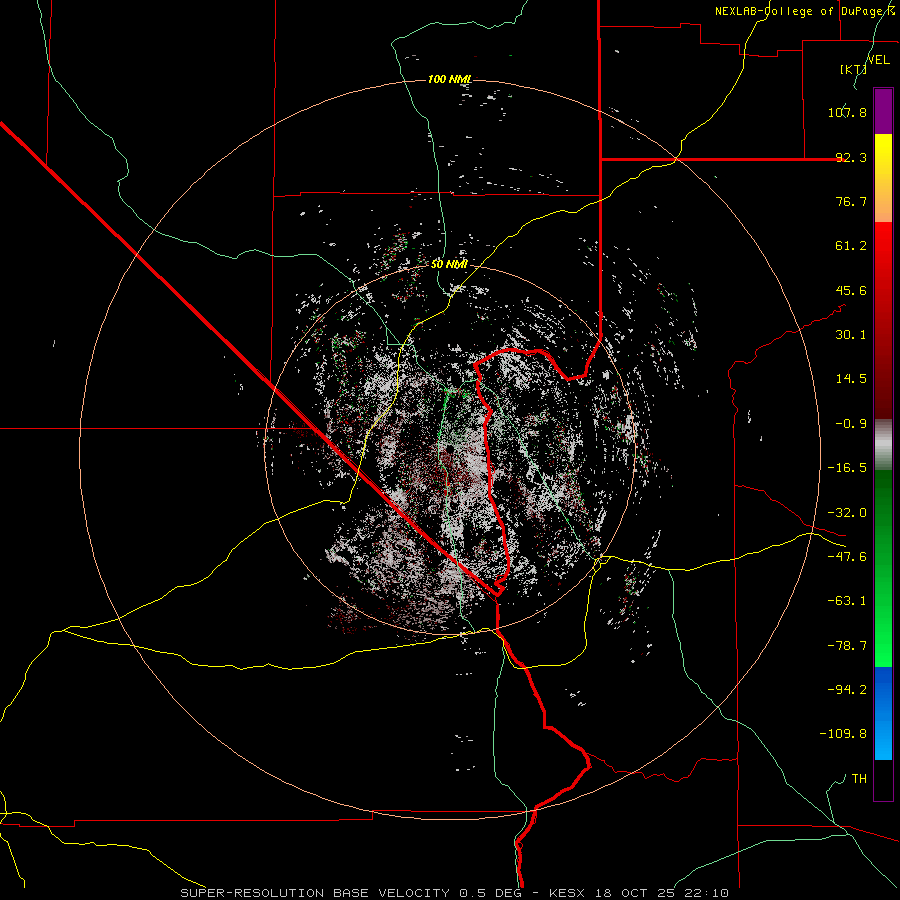Image resolution: width=900 pixels, height=900 pixels.
Task: Pick the purple segment of the velocity bar
Action: coord(883,111)
